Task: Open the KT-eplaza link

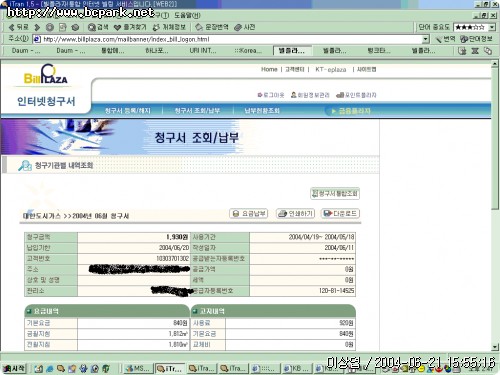Action: (330, 69)
